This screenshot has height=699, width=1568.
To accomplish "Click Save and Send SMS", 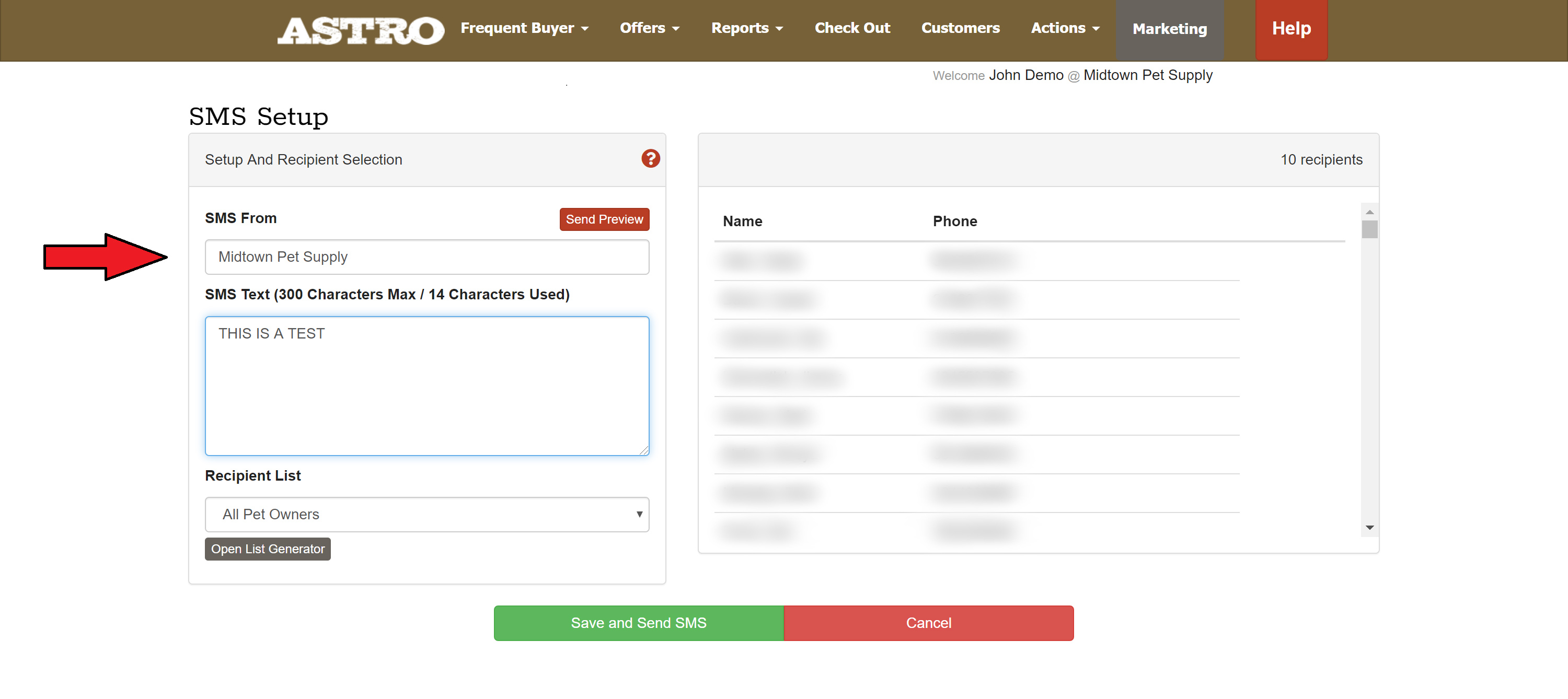I will pyautogui.click(x=638, y=623).
